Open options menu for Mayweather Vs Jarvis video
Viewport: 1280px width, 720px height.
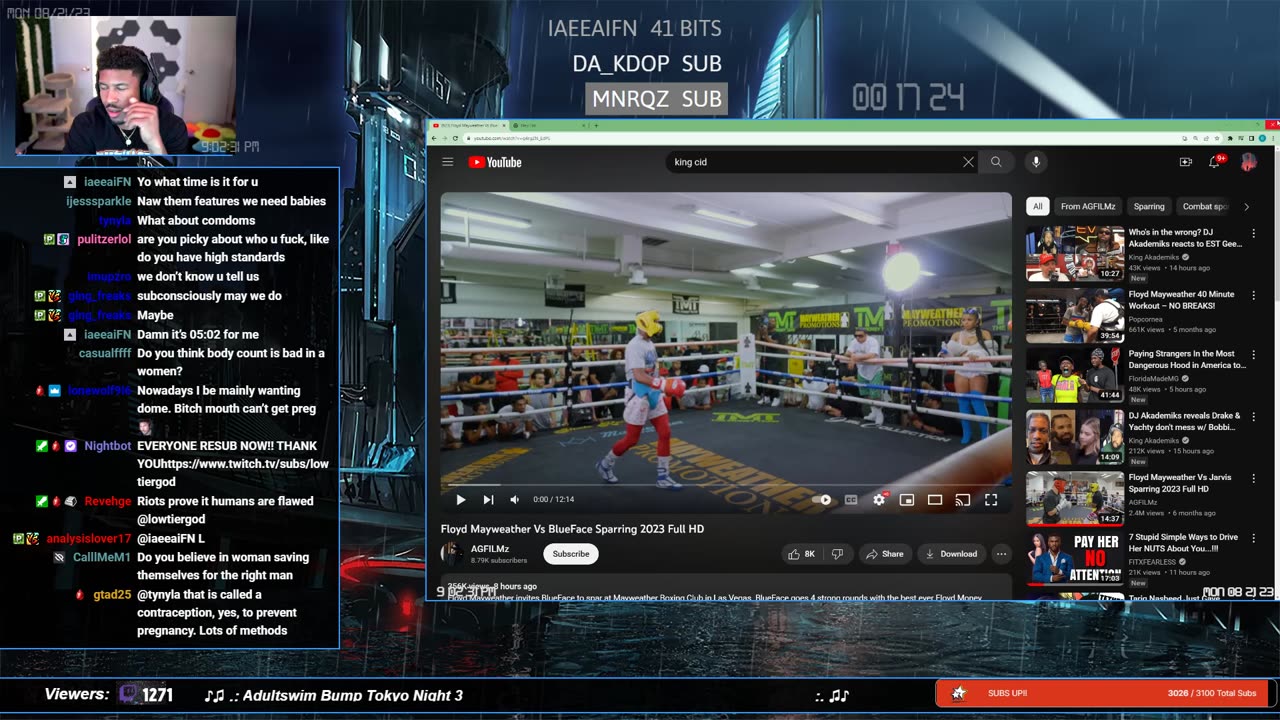(x=1253, y=478)
